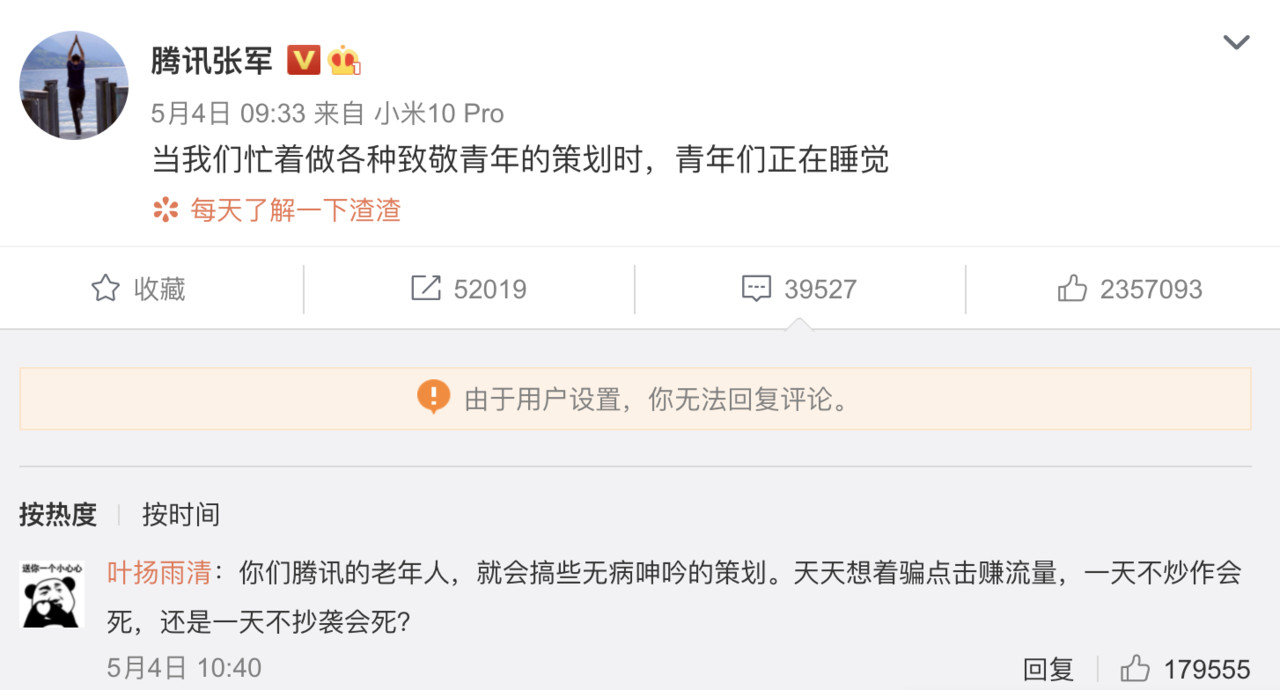The width and height of the screenshot is (1280, 690).
Task: Click the orange verified V badge
Action: click(304, 61)
